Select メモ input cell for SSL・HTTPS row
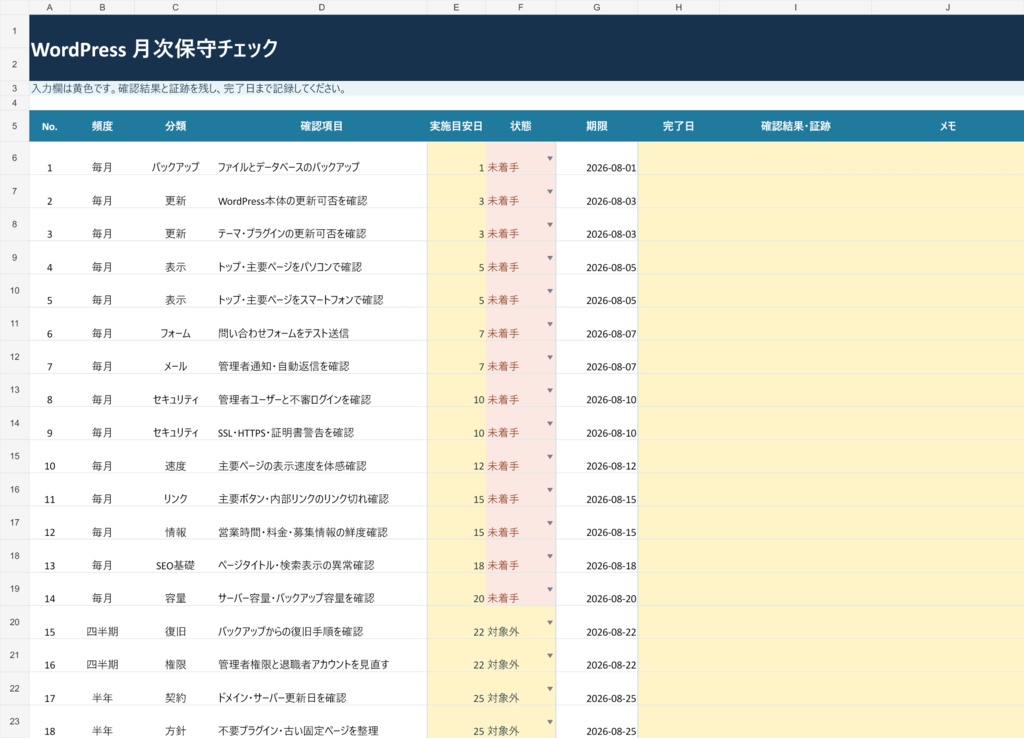The image size is (1024, 738). point(948,424)
